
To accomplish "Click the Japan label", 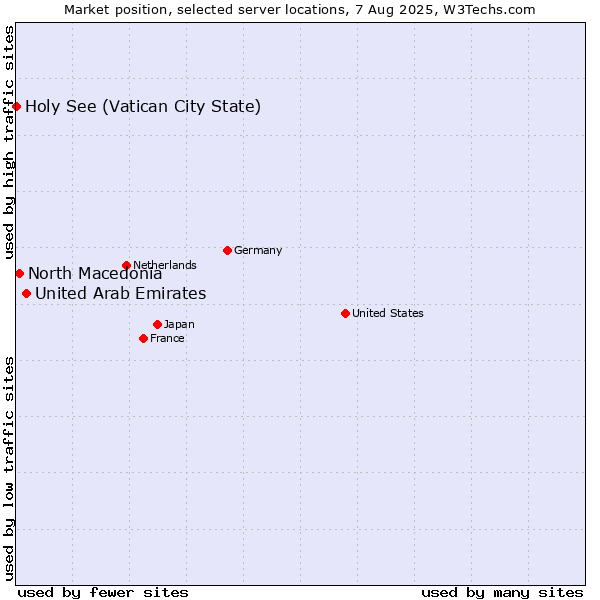I will [179, 325].
